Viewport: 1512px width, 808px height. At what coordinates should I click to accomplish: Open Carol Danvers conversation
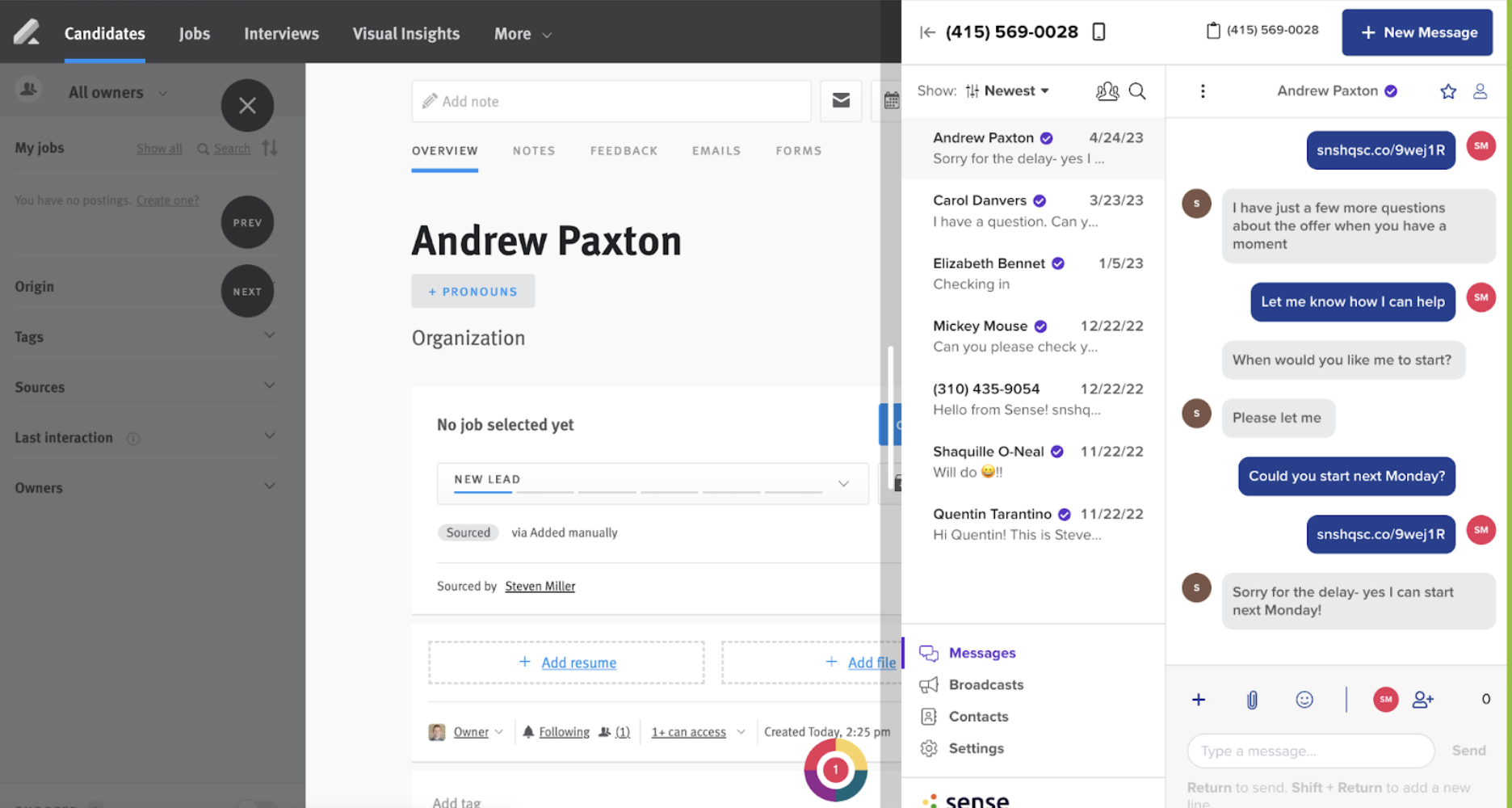1034,211
